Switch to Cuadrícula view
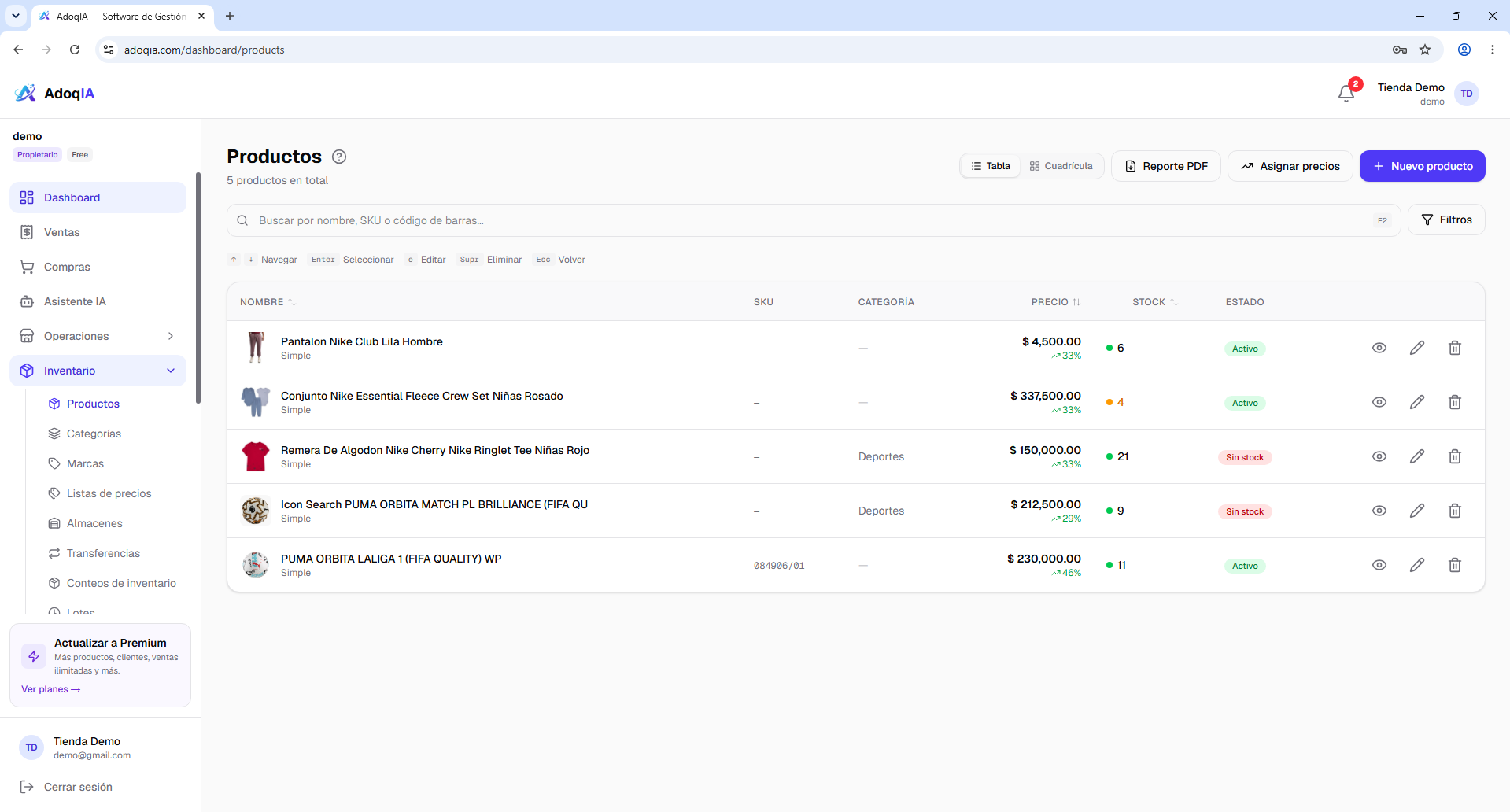The image size is (1510, 812). tap(1061, 166)
